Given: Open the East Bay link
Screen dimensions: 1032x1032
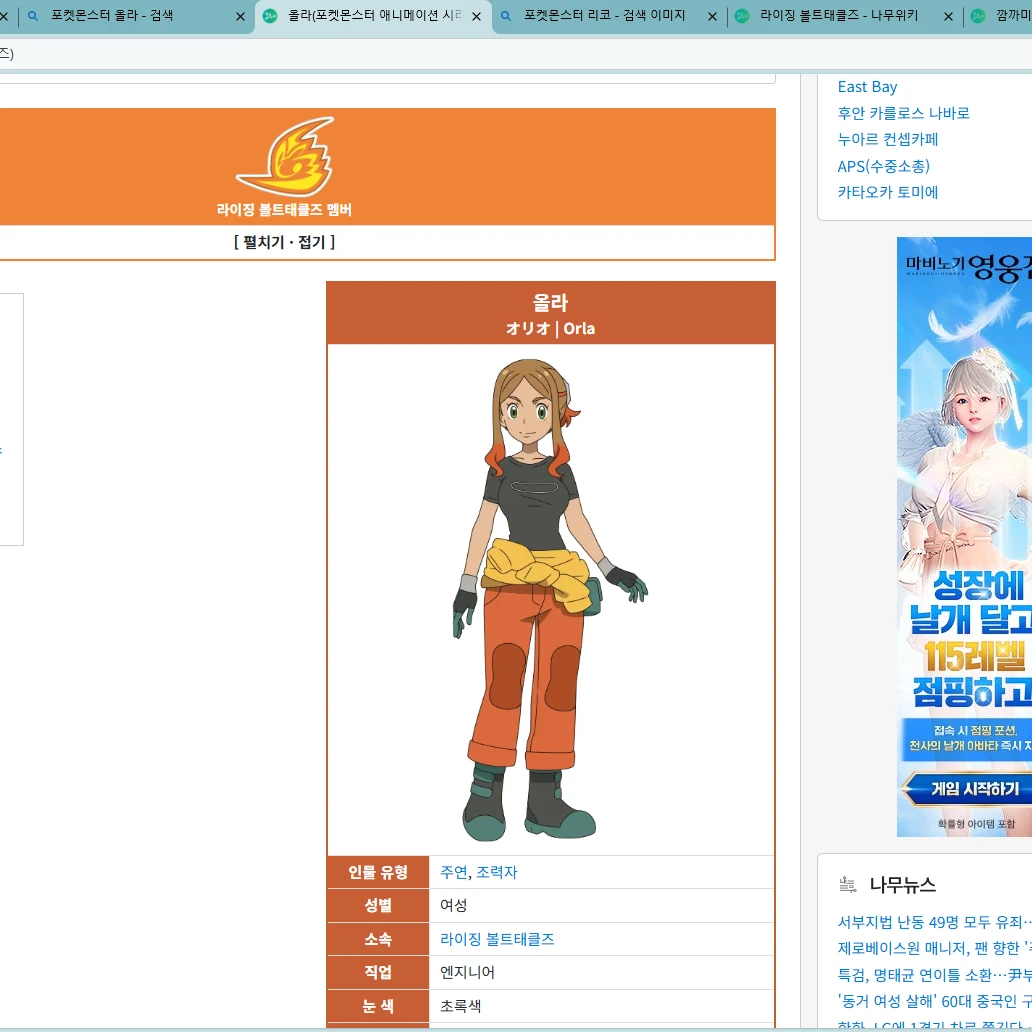Looking at the screenshot, I should [x=867, y=87].
